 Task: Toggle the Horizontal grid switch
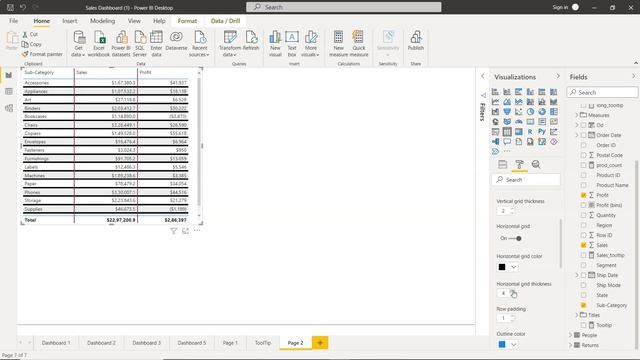515,238
